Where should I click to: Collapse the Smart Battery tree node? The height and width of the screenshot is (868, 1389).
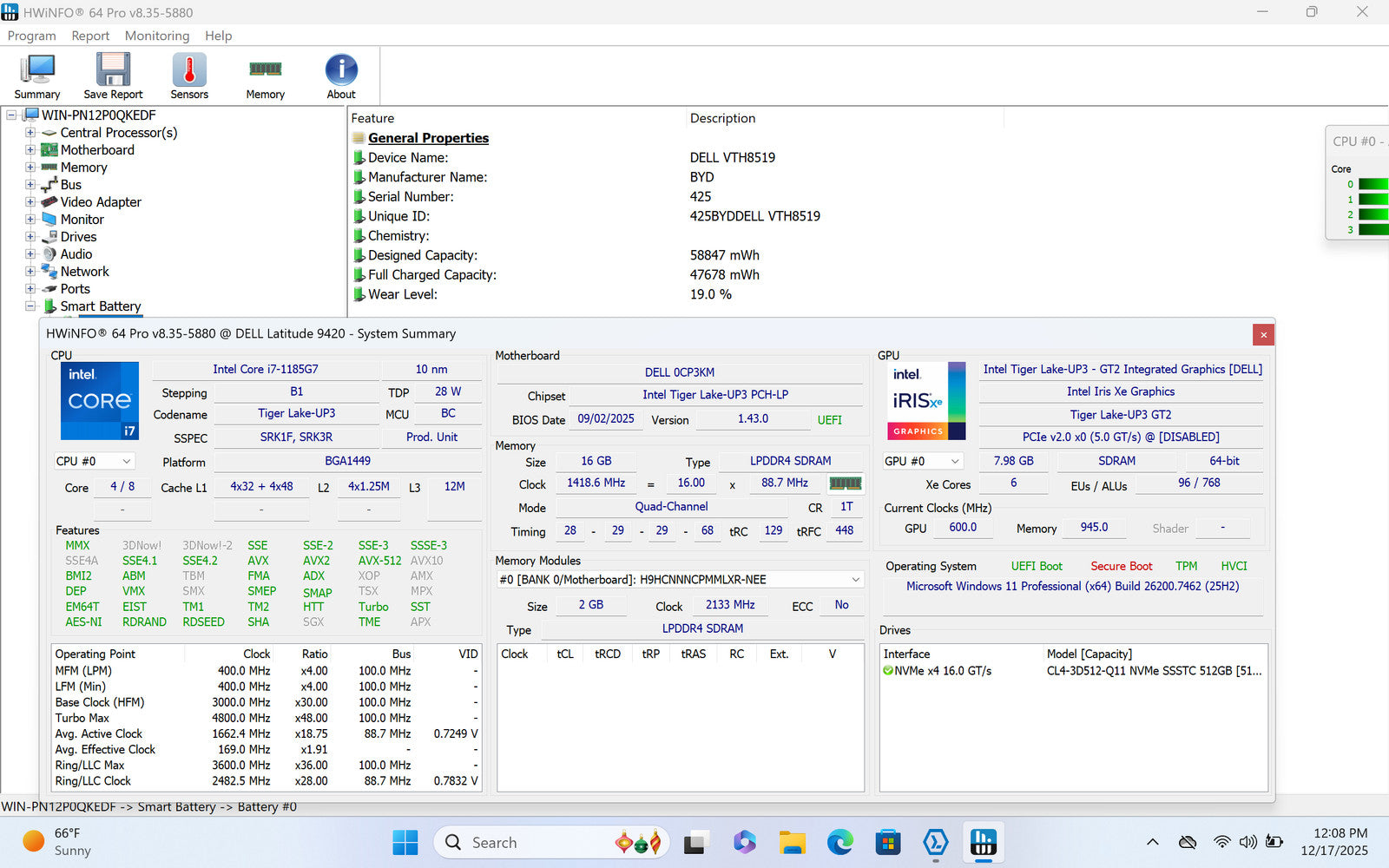click(x=30, y=306)
